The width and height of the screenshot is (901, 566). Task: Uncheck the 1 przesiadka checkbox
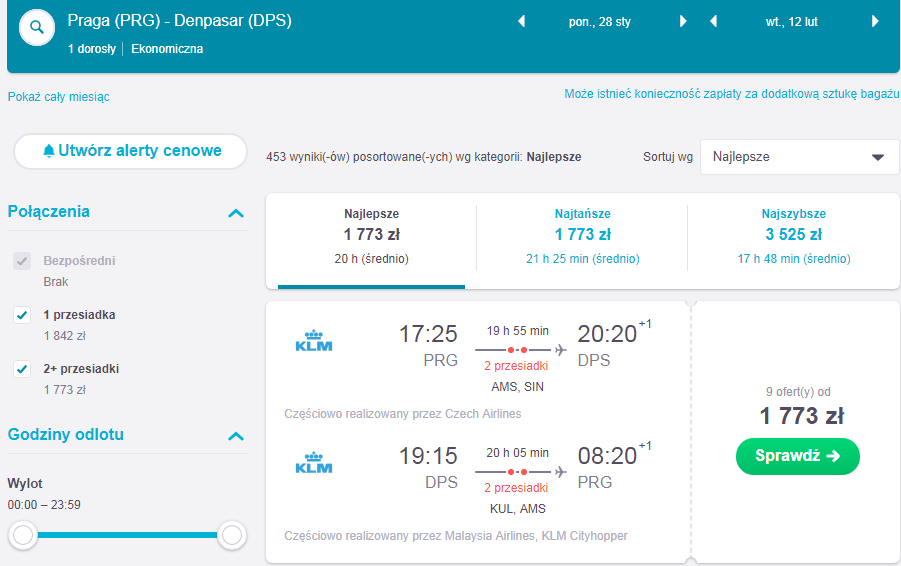tap(22, 315)
